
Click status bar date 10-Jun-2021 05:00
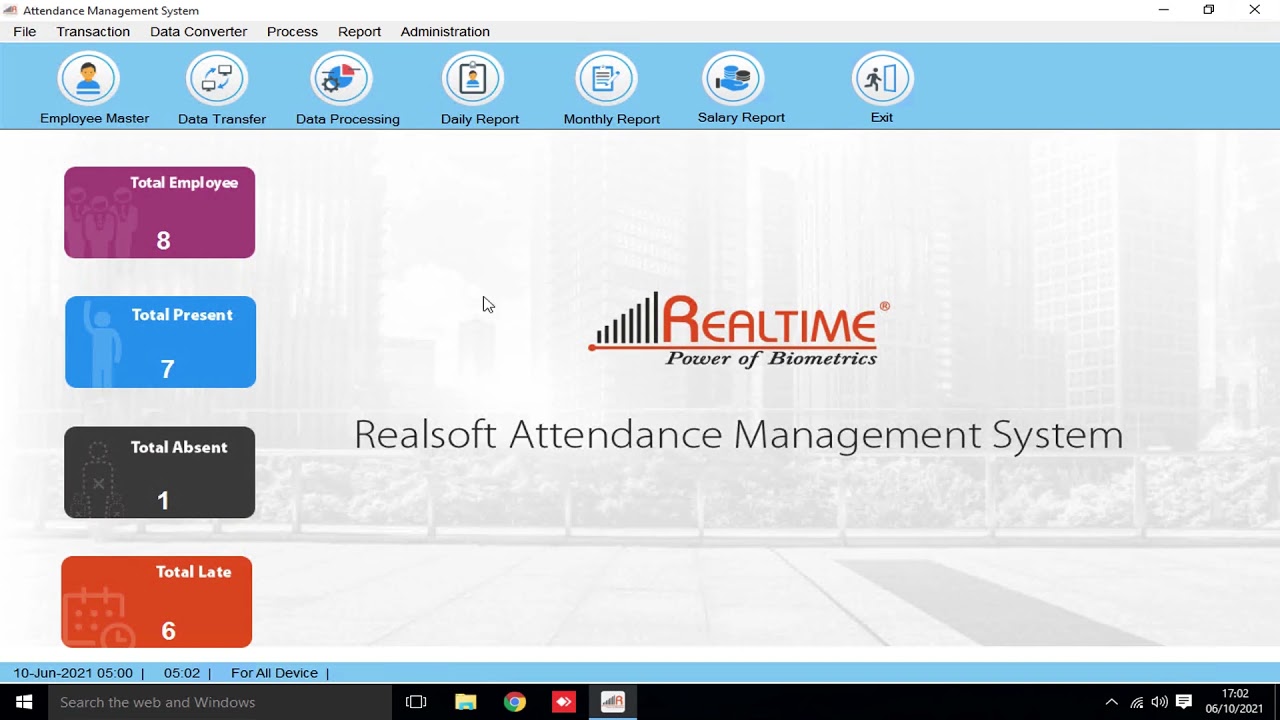[73, 673]
